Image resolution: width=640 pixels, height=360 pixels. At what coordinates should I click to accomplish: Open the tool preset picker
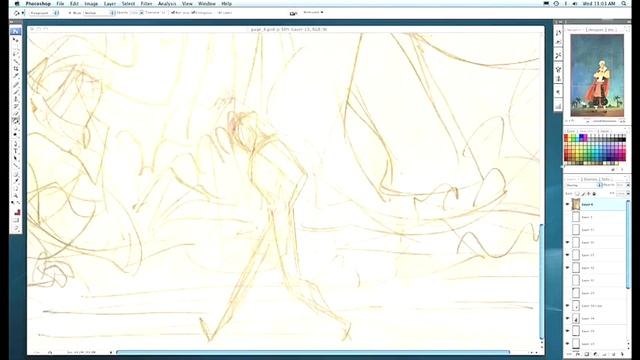pos(19,13)
